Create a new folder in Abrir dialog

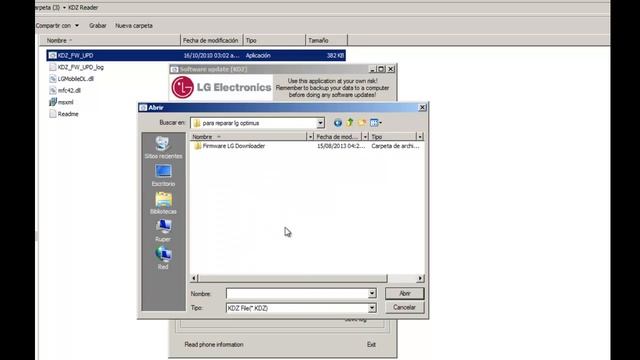point(362,122)
